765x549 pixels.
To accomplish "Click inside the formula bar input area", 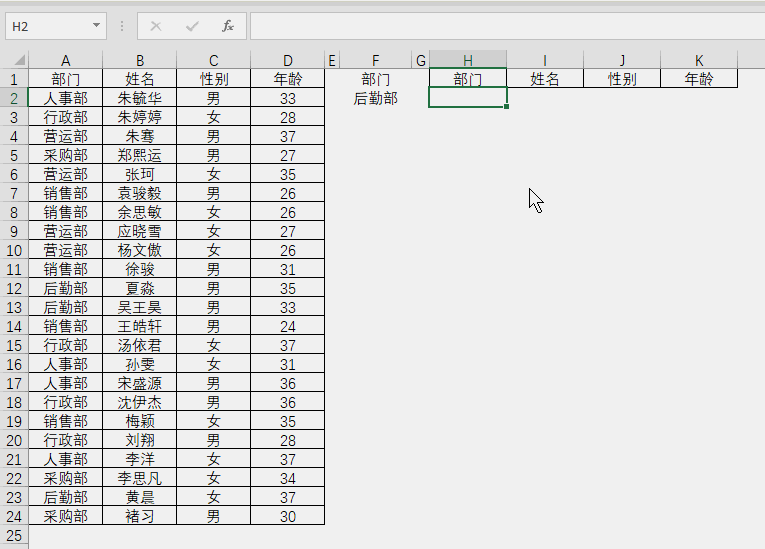I will point(500,25).
